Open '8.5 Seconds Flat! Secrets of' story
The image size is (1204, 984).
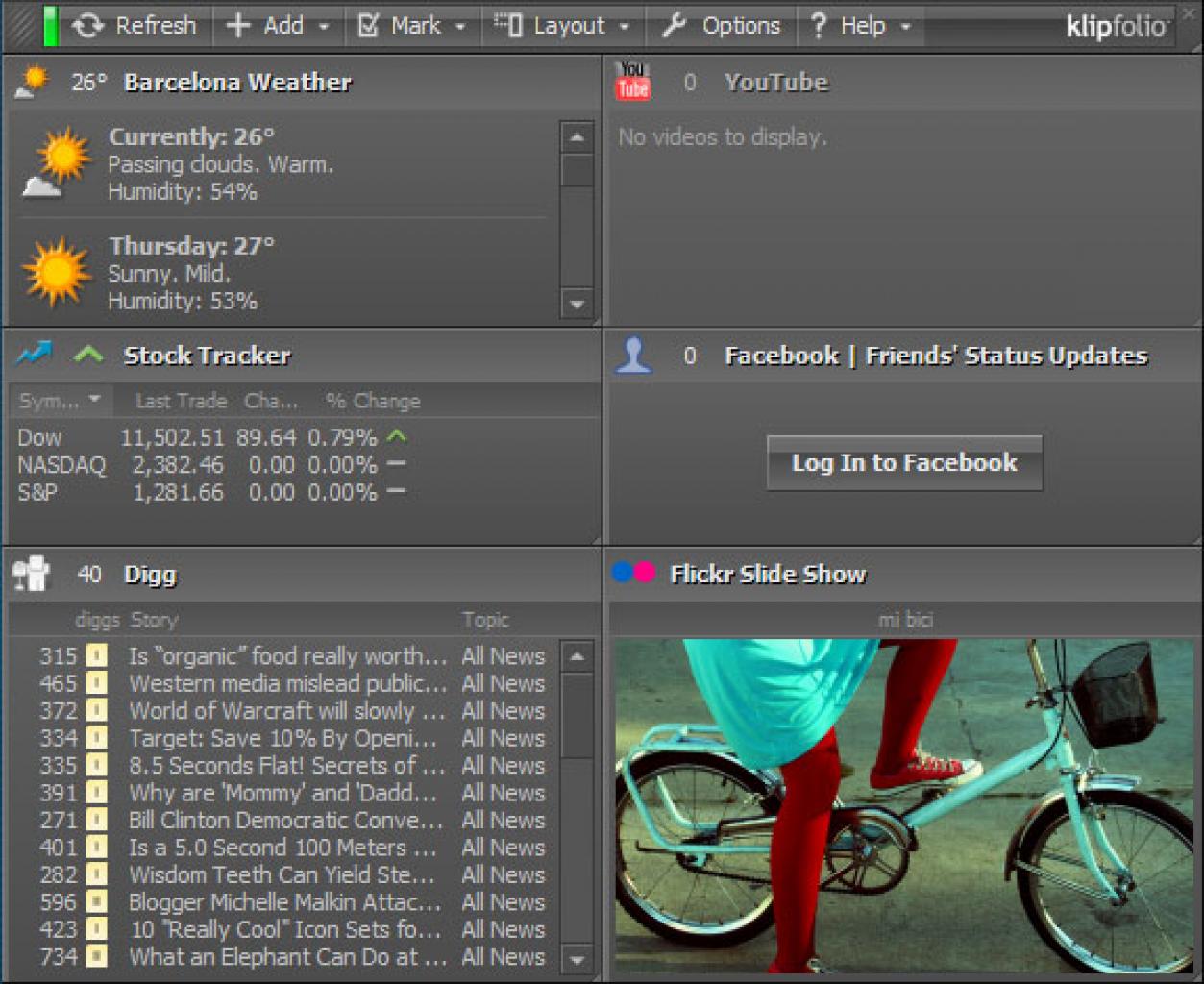click(287, 766)
